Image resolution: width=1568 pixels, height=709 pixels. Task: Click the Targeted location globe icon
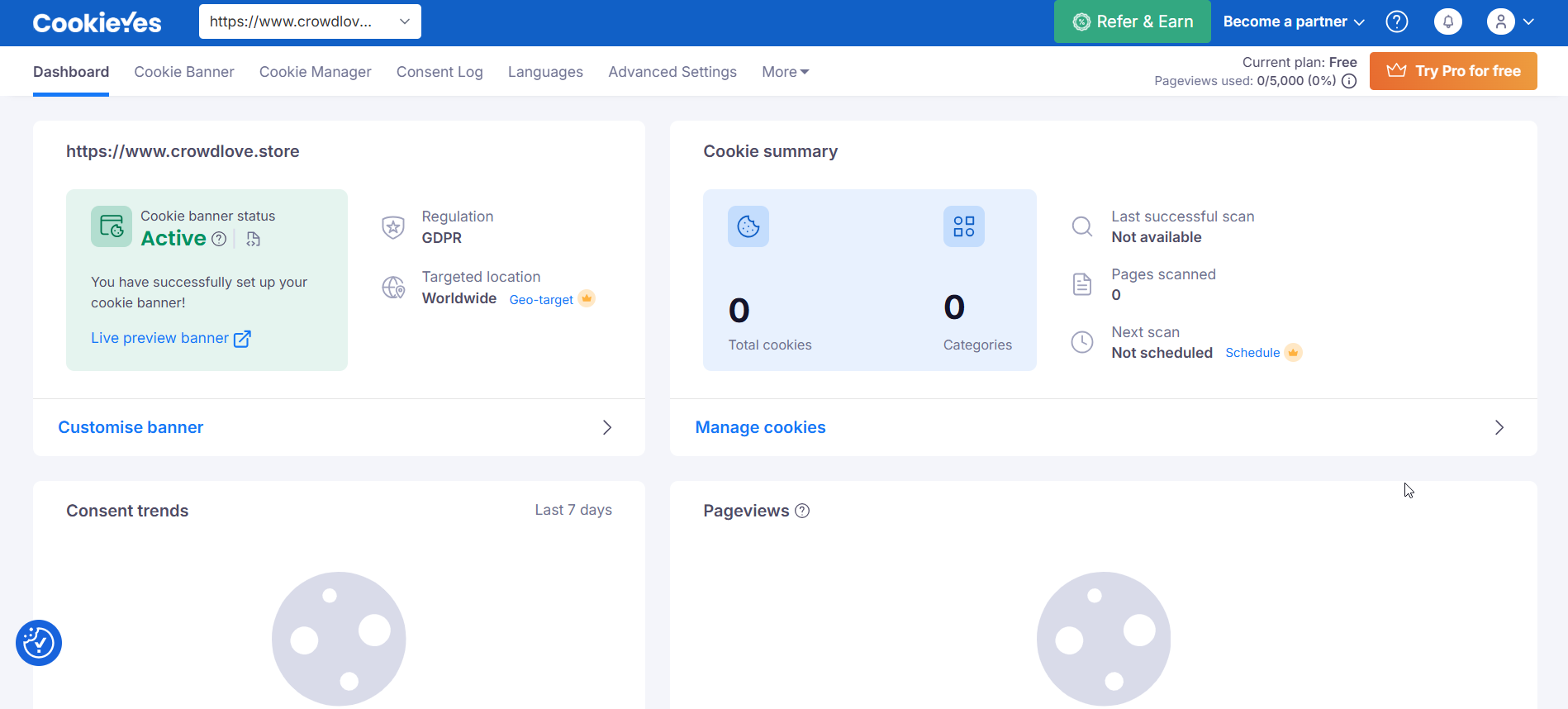[393, 288]
